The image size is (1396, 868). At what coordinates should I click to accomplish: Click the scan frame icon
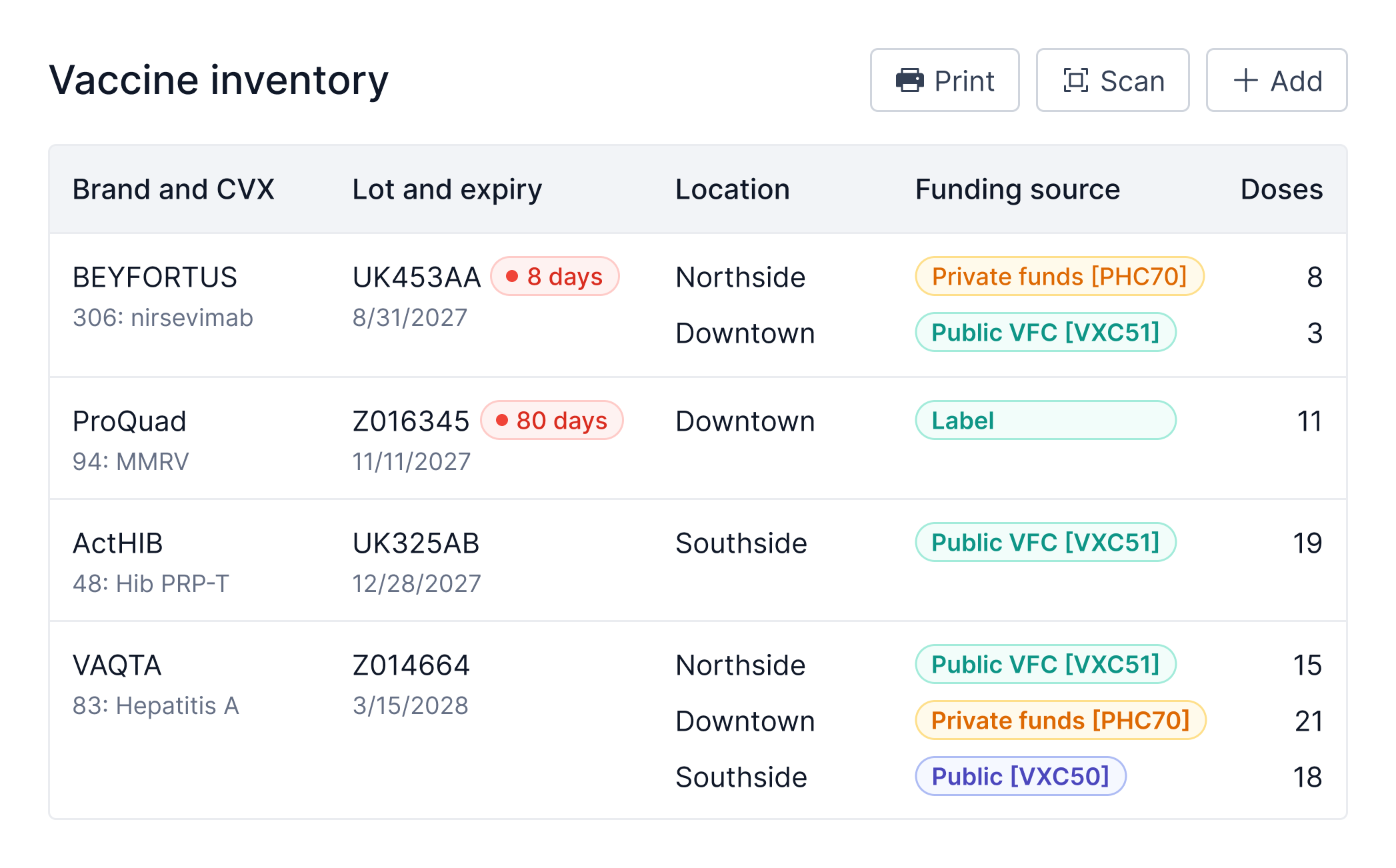tap(1075, 81)
